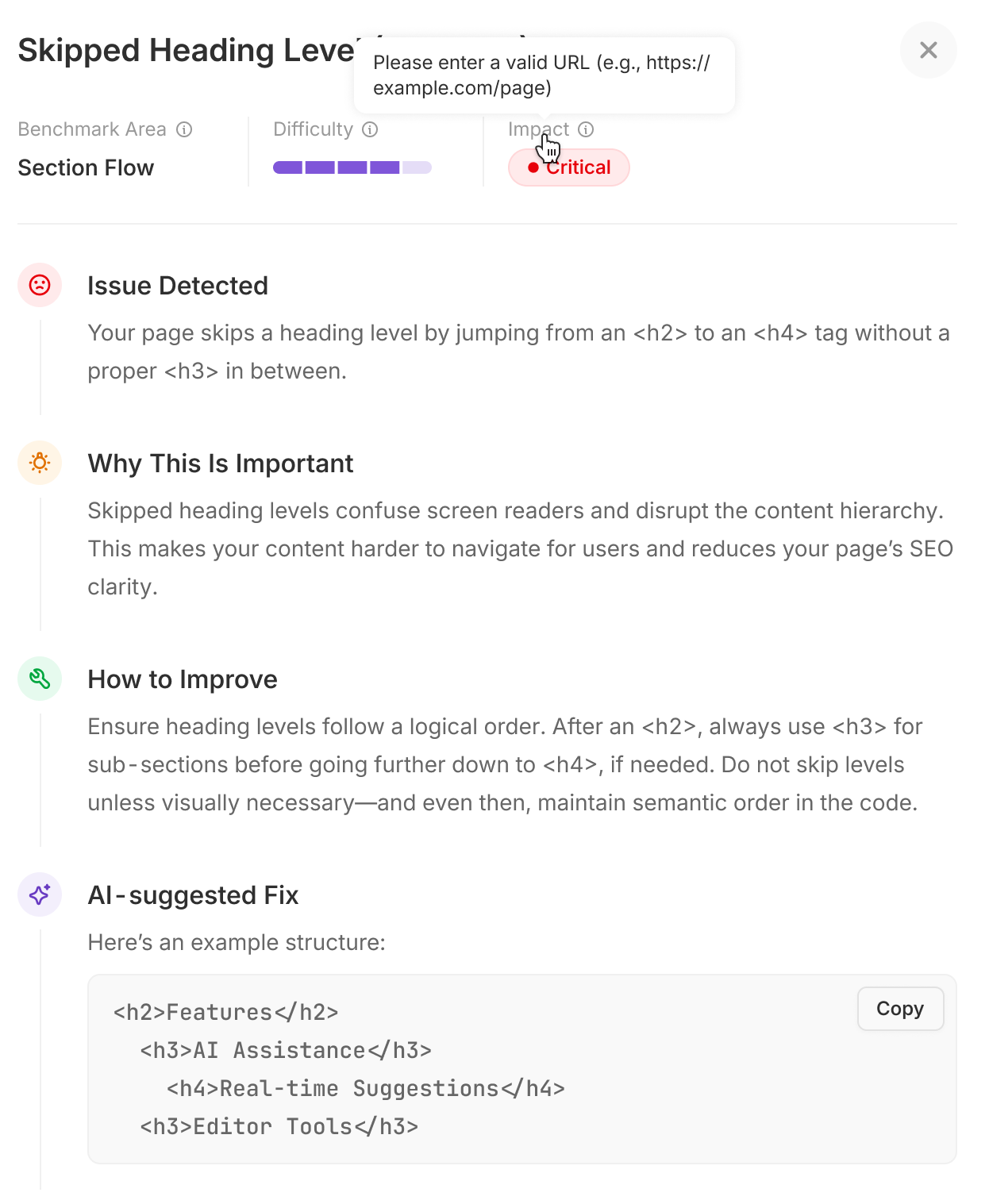Select the Difficulty column header
The image size is (989, 1204).
tap(314, 129)
